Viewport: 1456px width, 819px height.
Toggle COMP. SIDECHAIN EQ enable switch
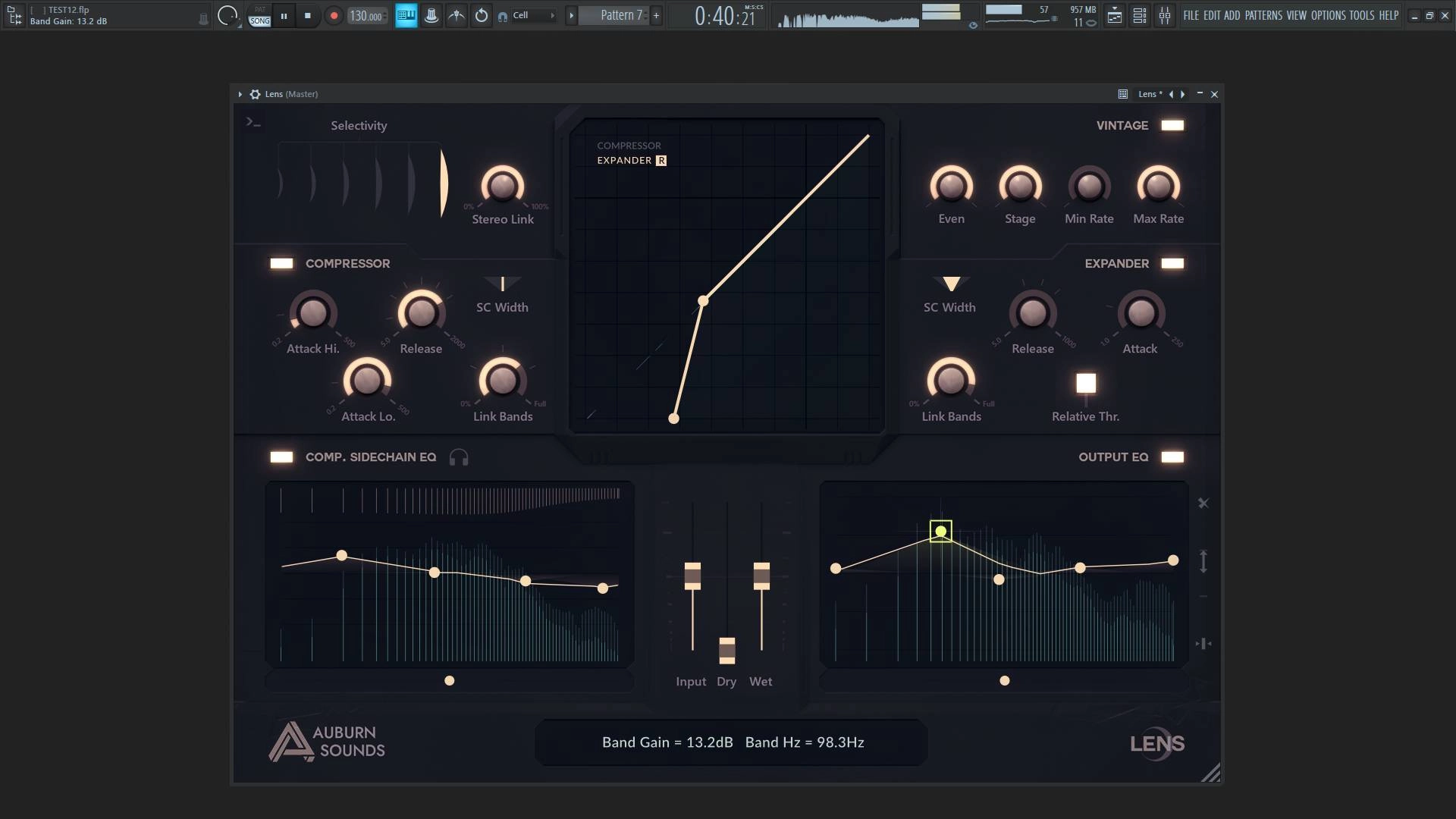[281, 457]
